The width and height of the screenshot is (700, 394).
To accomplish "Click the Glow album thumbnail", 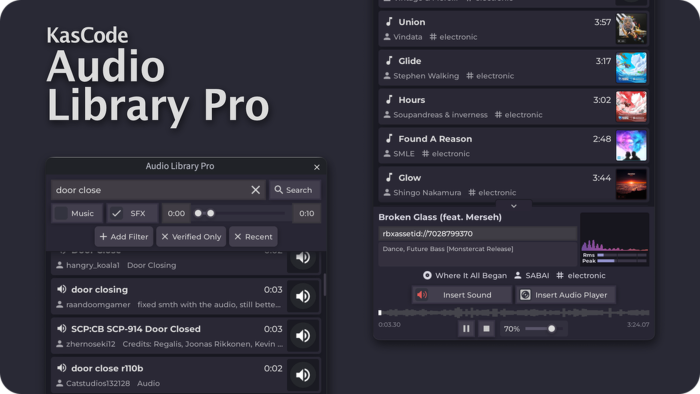I will [631, 184].
